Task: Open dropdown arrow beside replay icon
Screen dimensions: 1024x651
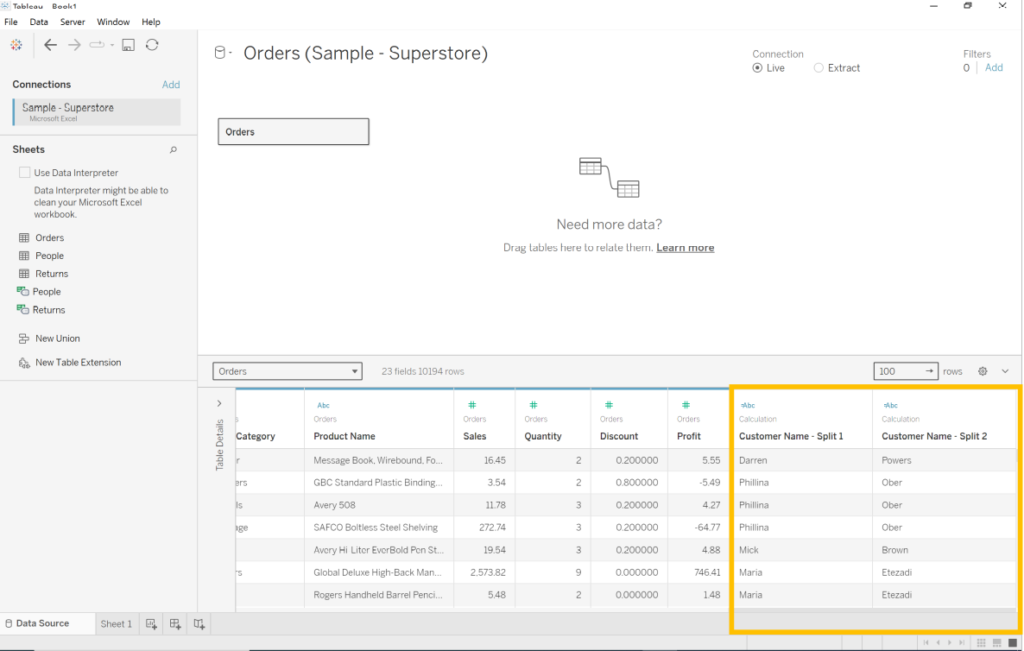Action: tap(112, 45)
